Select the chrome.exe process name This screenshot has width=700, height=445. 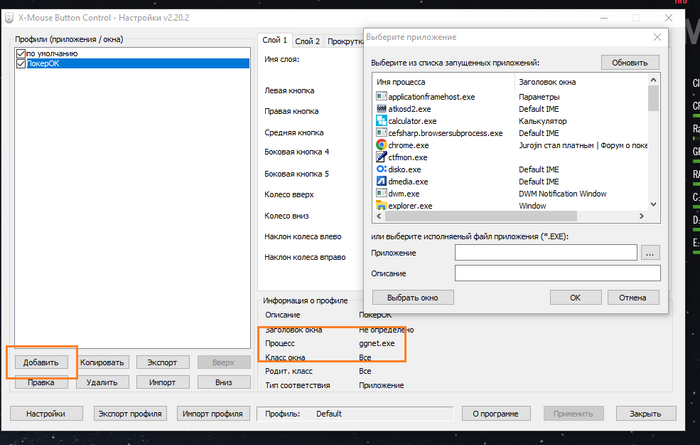408,145
